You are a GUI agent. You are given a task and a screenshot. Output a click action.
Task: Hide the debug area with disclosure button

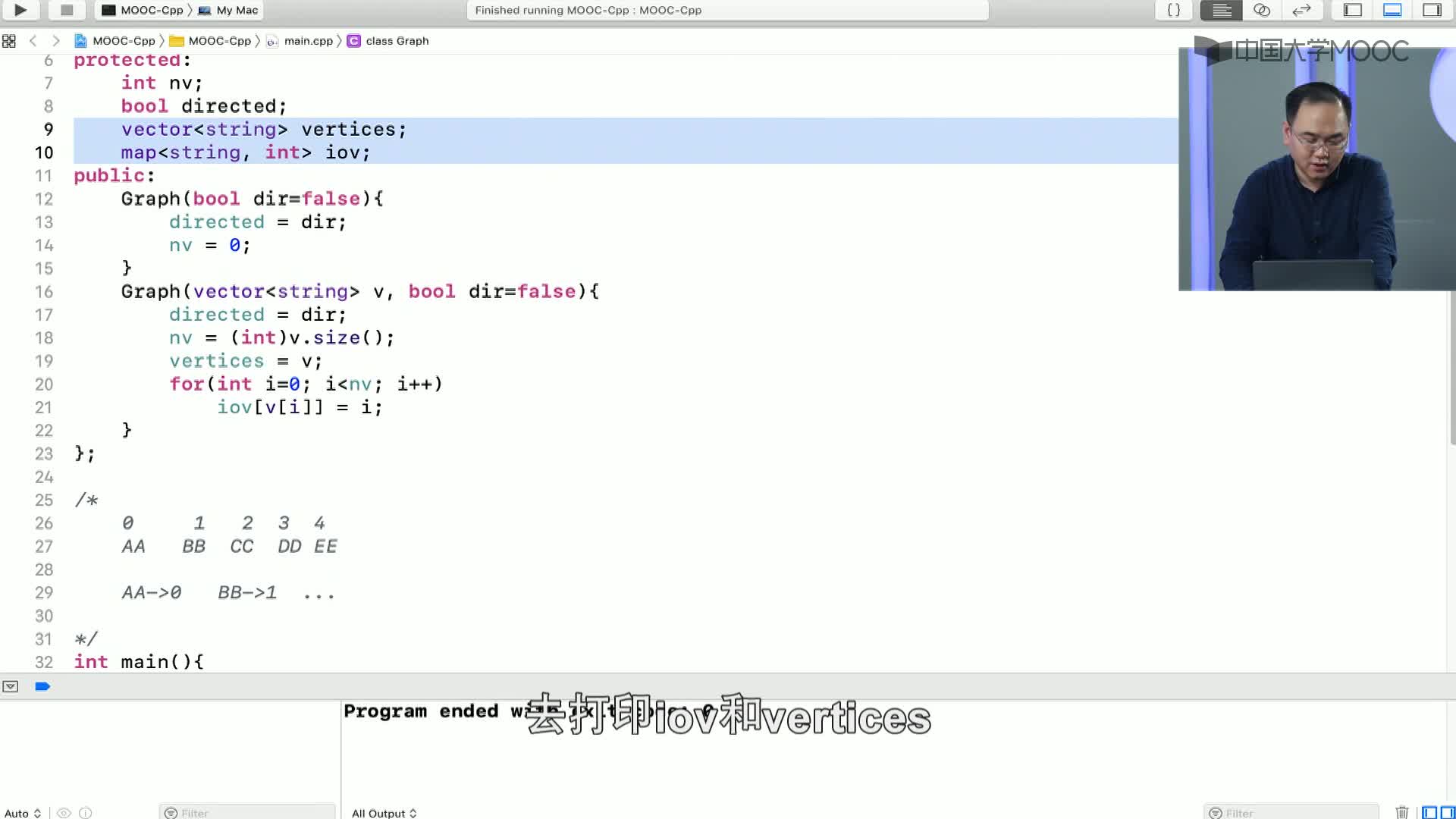pos(11,686)
